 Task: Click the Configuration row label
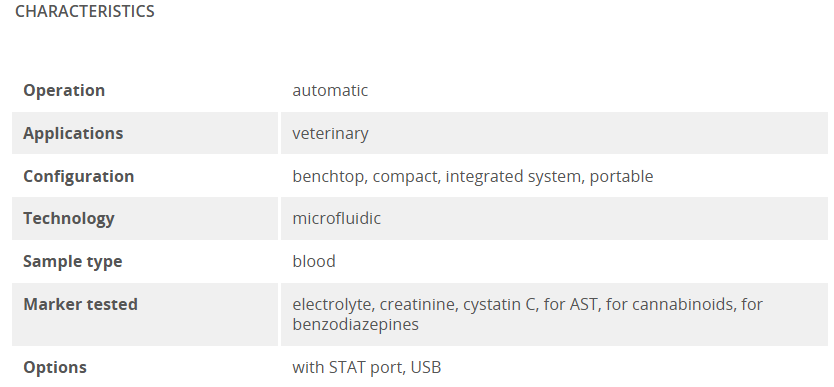[79, 176]
